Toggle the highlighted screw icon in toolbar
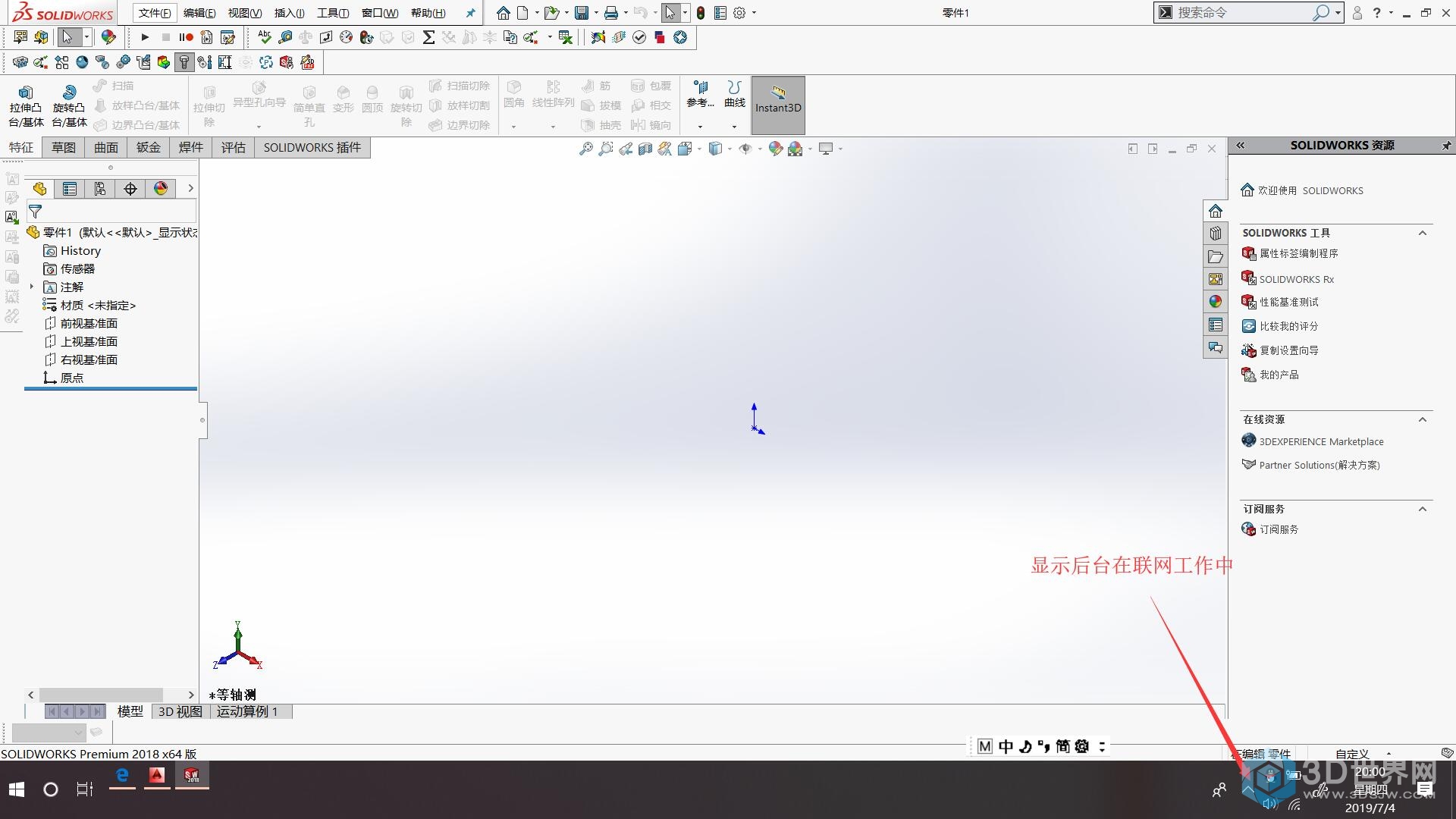Viewport: 1456px width, 819px height. tap(184, 62)
